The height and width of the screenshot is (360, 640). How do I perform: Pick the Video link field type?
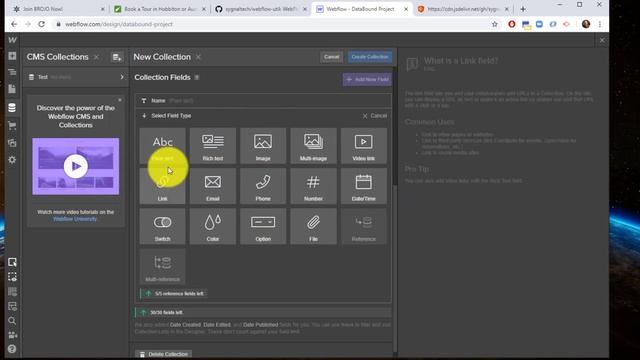363,146
